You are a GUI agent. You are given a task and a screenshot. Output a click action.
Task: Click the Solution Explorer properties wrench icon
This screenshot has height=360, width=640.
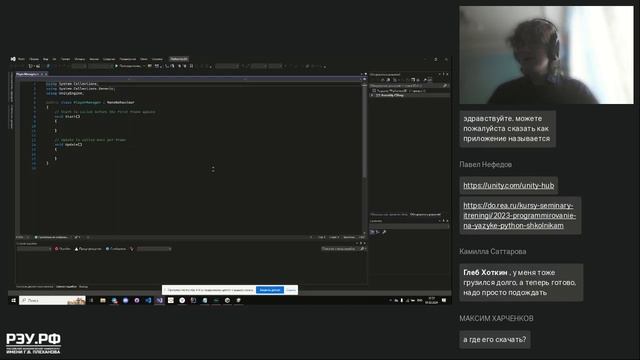[x=425, y=80]
